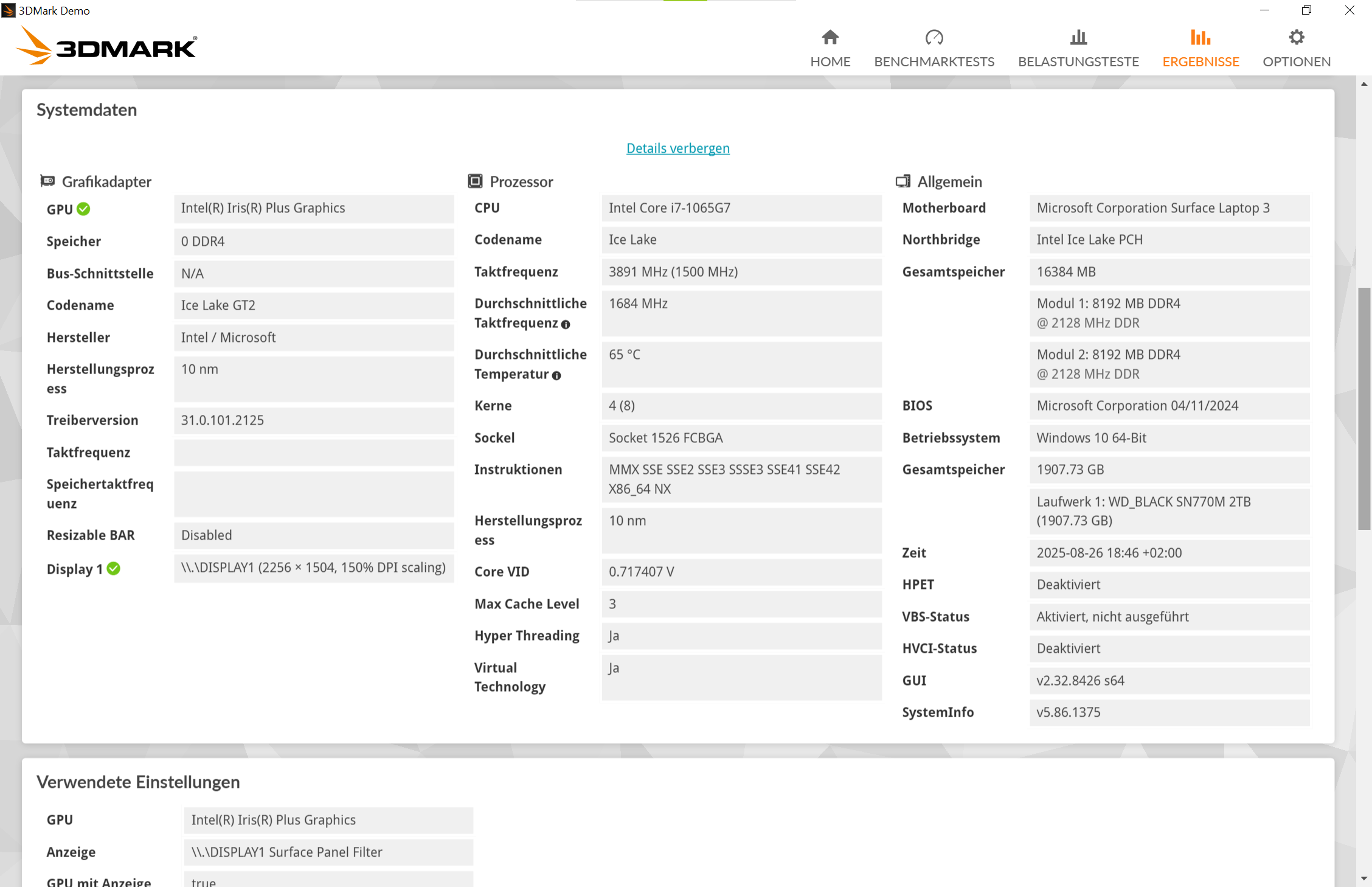1372x887 pixels.
Task: Click the Intel Core i7-1065G7 CPU field
Action: [x=741, y=208]
